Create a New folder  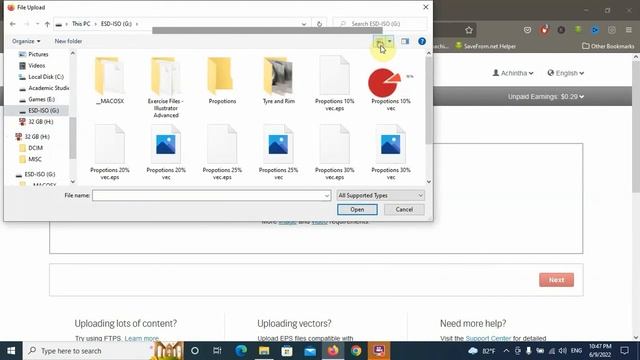(68, 41)
